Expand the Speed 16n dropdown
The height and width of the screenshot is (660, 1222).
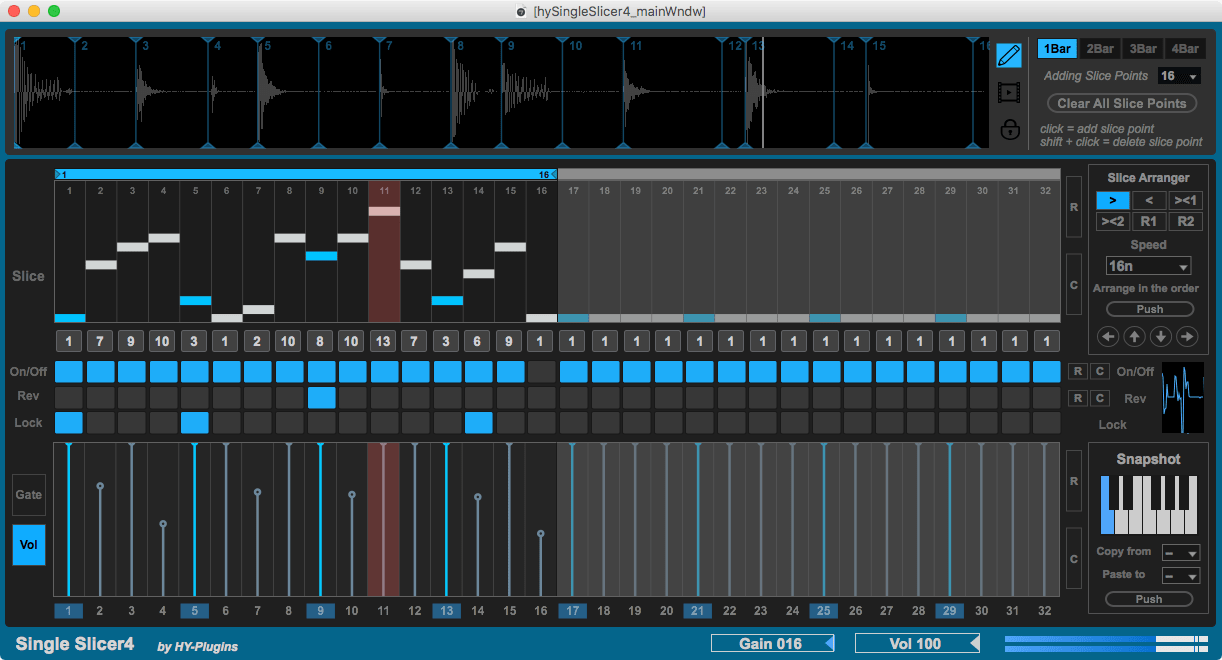[x=1148, y=266]
